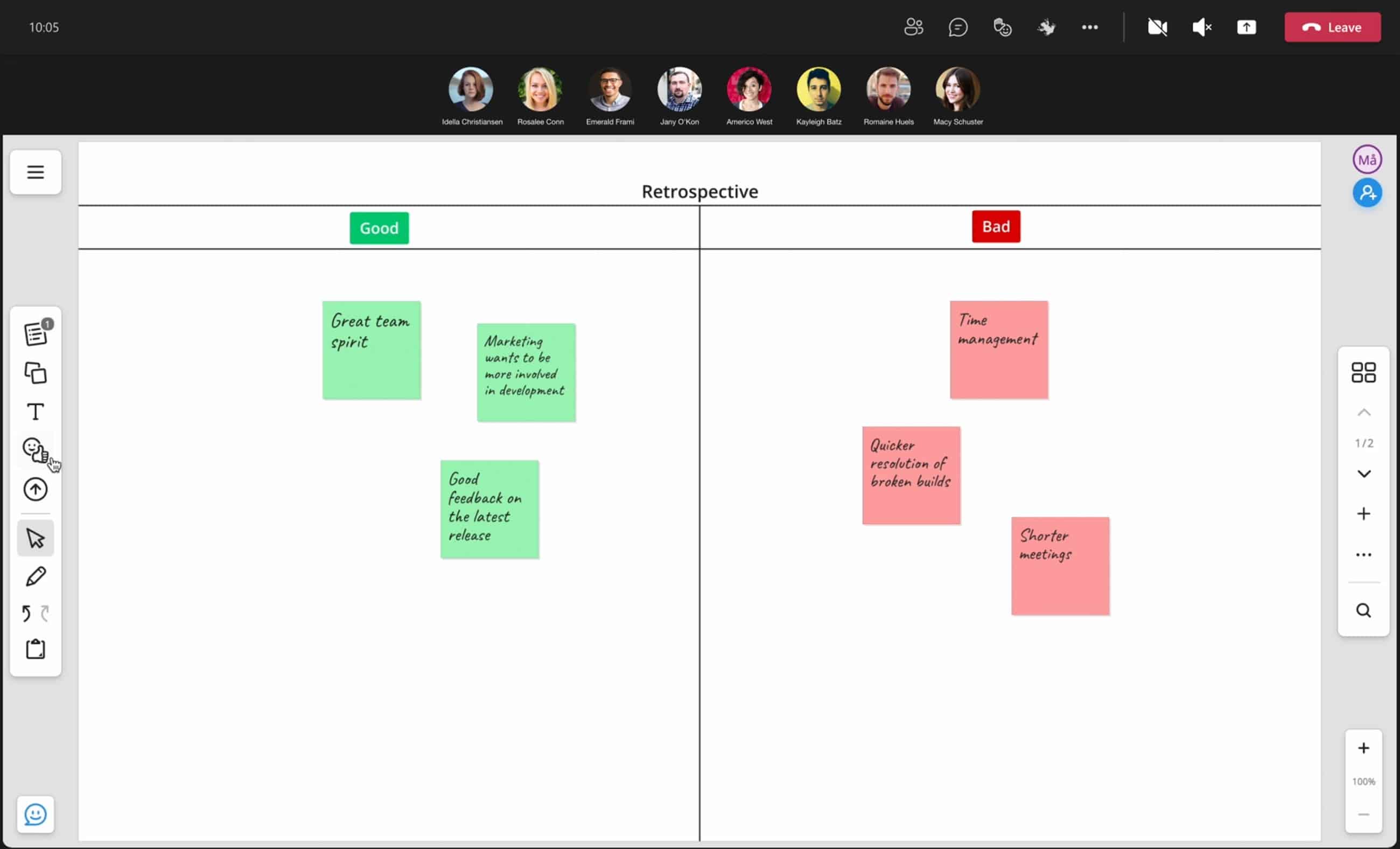The height and width of the screenshot is (849, 1400).
Task: Open search on the right panel
Action: [1363, 610]
